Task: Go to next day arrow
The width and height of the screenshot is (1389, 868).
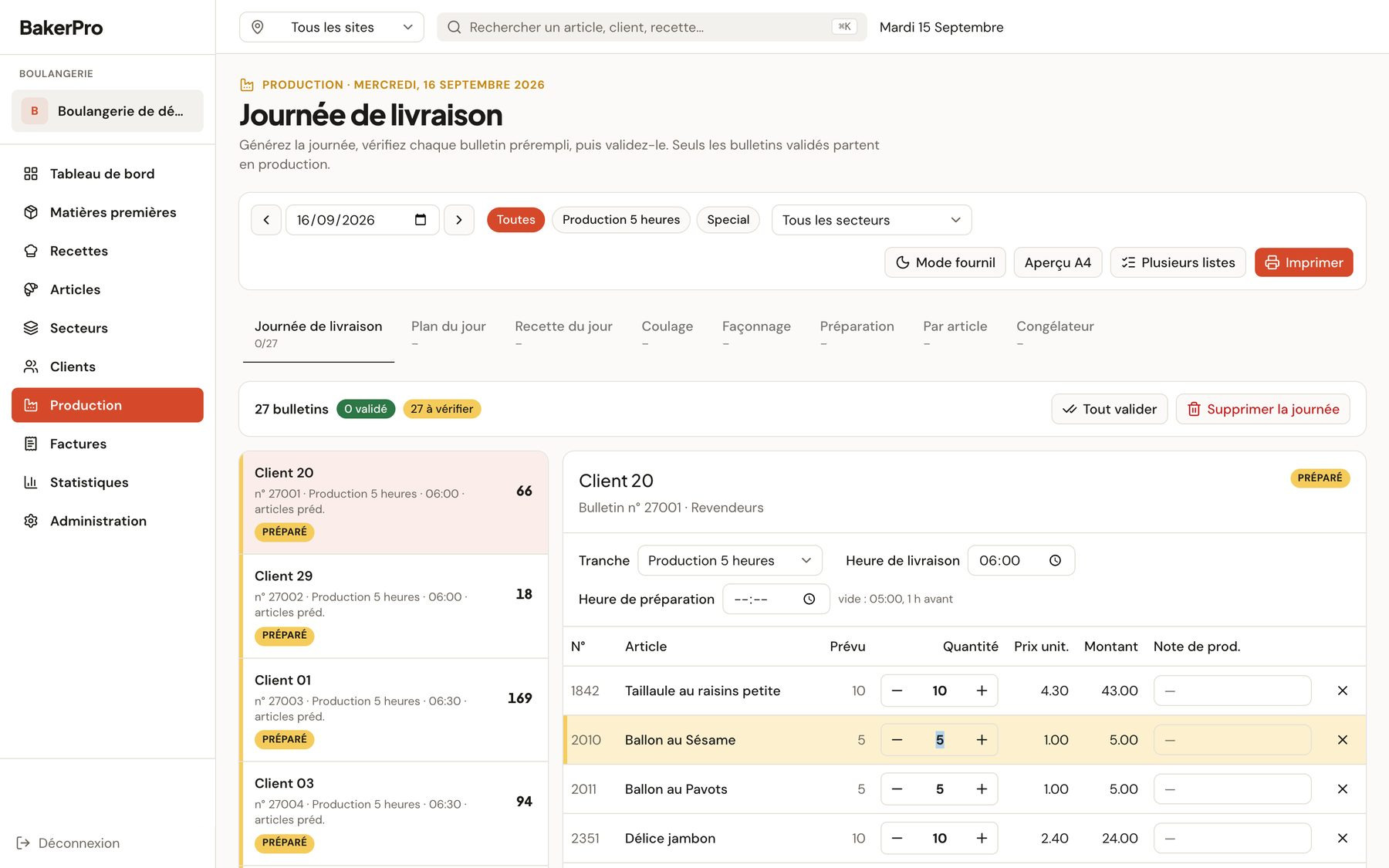Action: [459, 220]
